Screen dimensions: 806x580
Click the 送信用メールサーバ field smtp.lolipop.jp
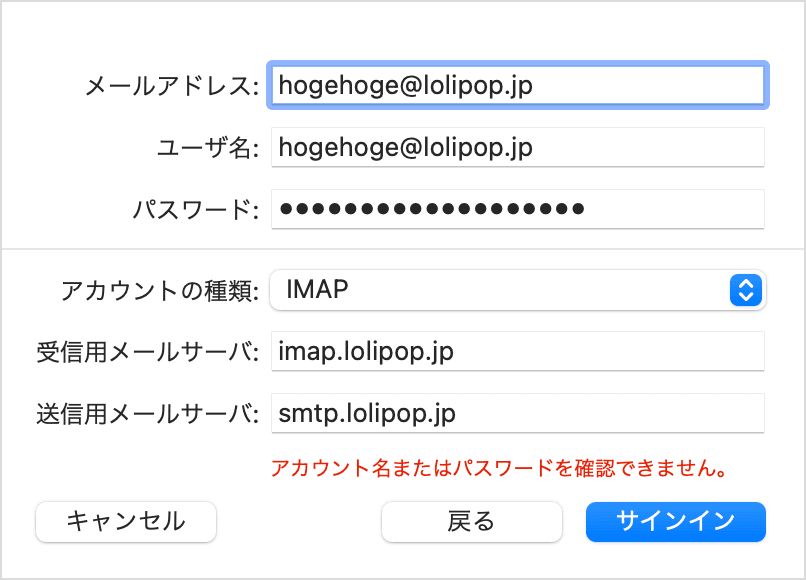(517, 413)
